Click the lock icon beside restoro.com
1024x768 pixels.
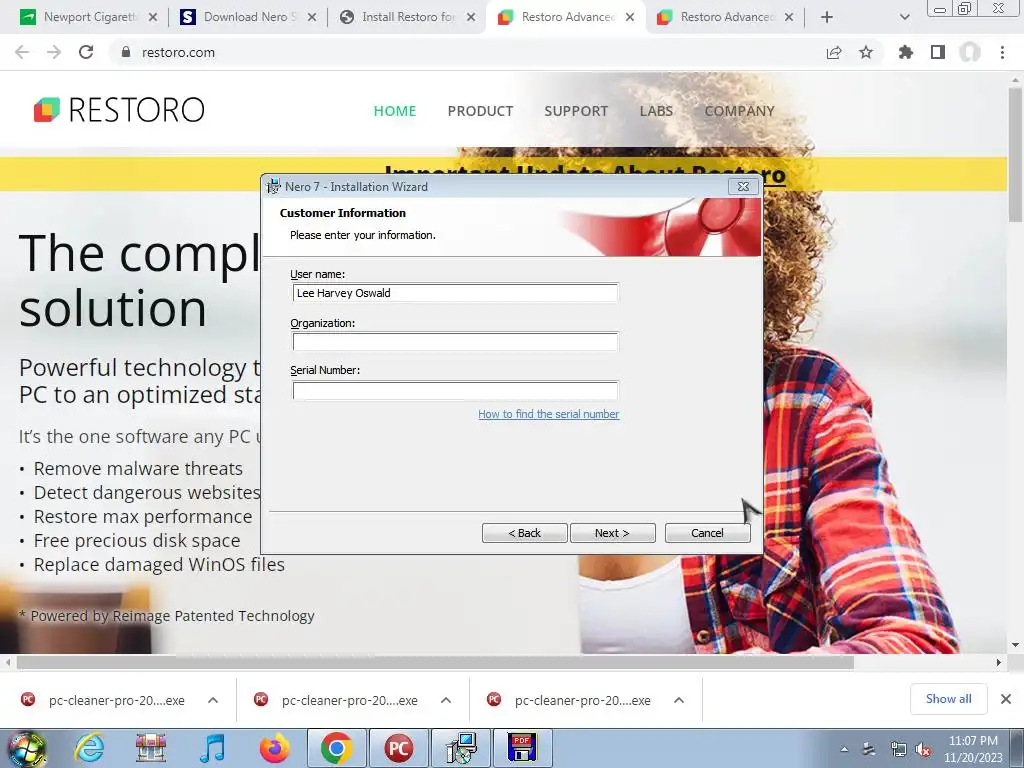coord(126,52)
